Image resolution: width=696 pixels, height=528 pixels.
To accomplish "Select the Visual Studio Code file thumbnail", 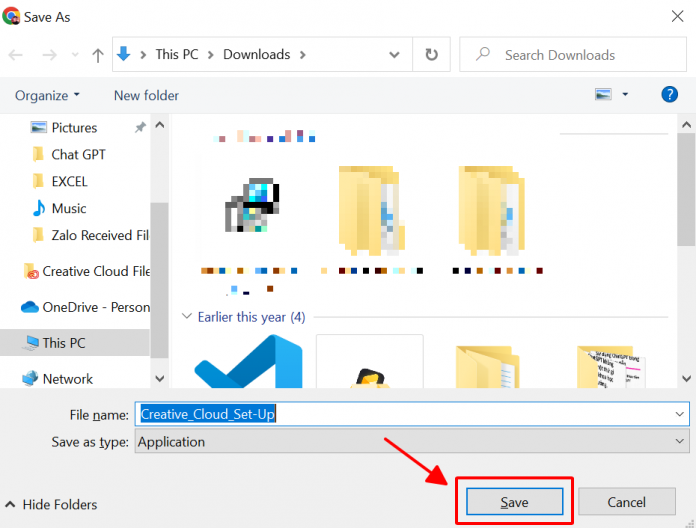I will [249, 362].
